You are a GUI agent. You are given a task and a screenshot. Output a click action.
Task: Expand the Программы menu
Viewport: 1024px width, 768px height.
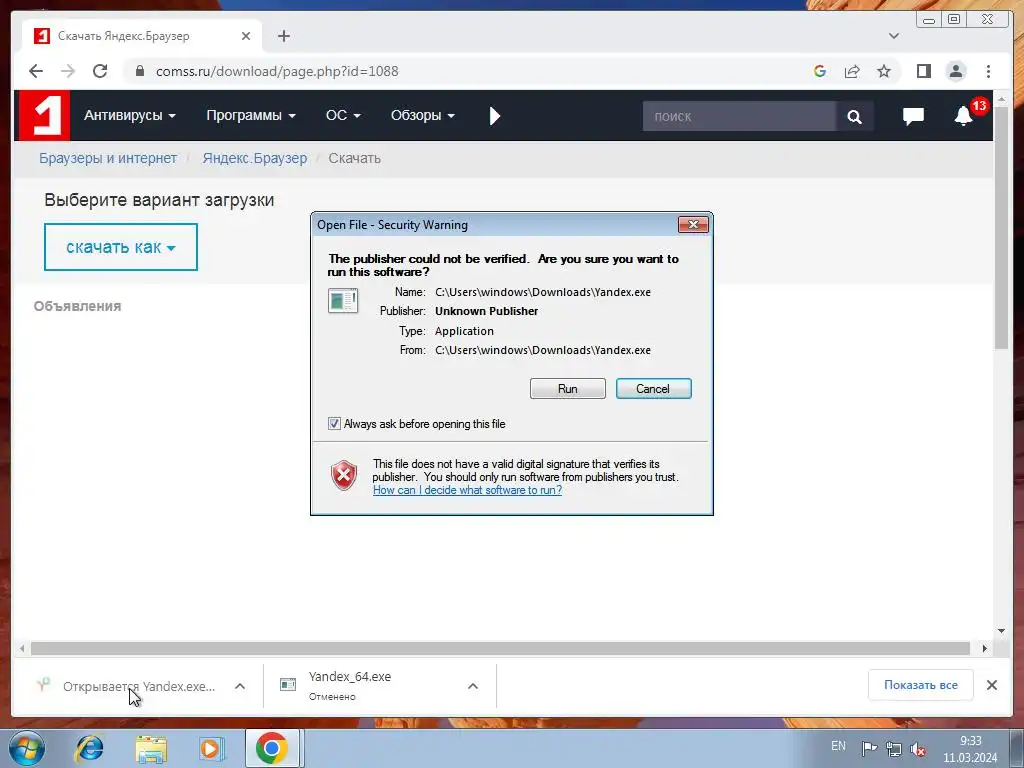251,116
